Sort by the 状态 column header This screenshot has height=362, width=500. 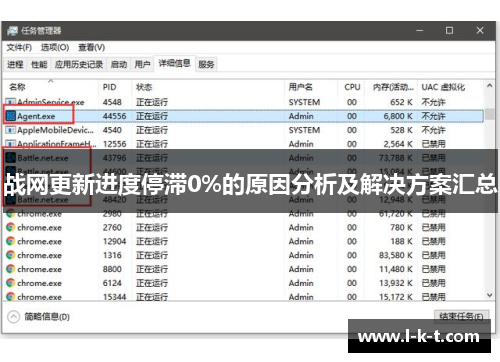click(x=208, y=87)
